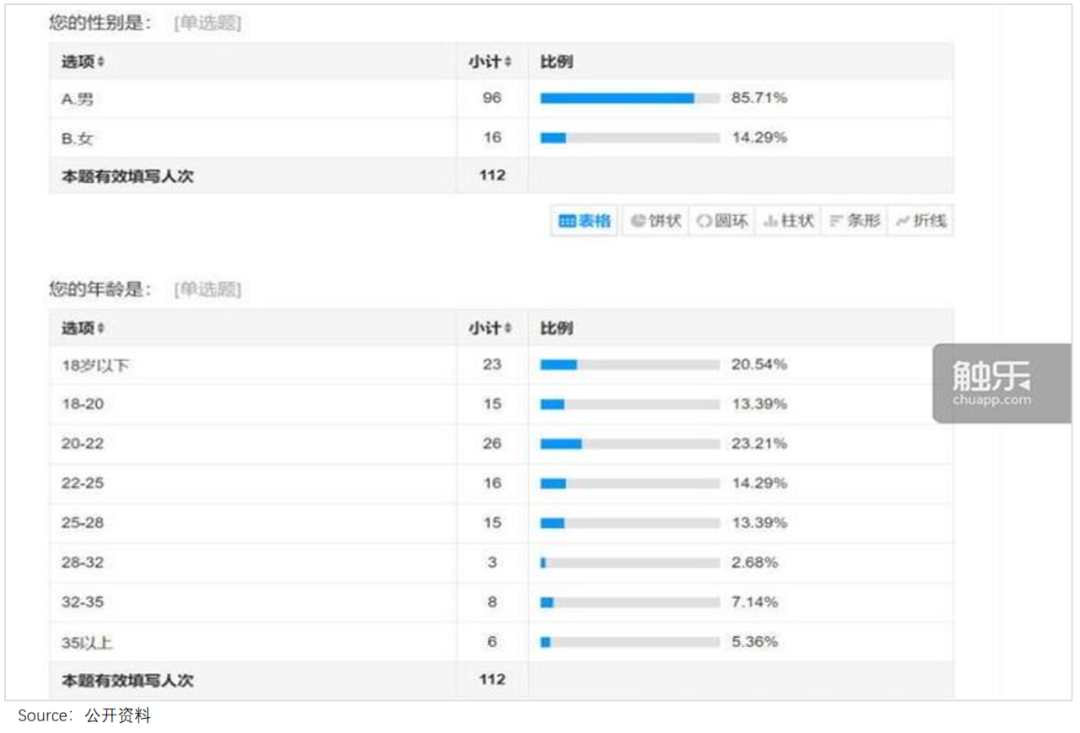This screenshot has height=733, width=1080.
Task: Click the 28-32 age option row
Action: pyautogui.click(x=82, y=563)
